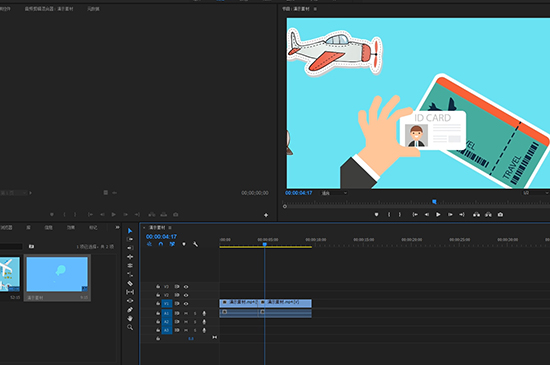The width and height of the screenshot is (550, 365).
Task: Open the timeline sequence tab menu
Action: click(x=170, y=228)
